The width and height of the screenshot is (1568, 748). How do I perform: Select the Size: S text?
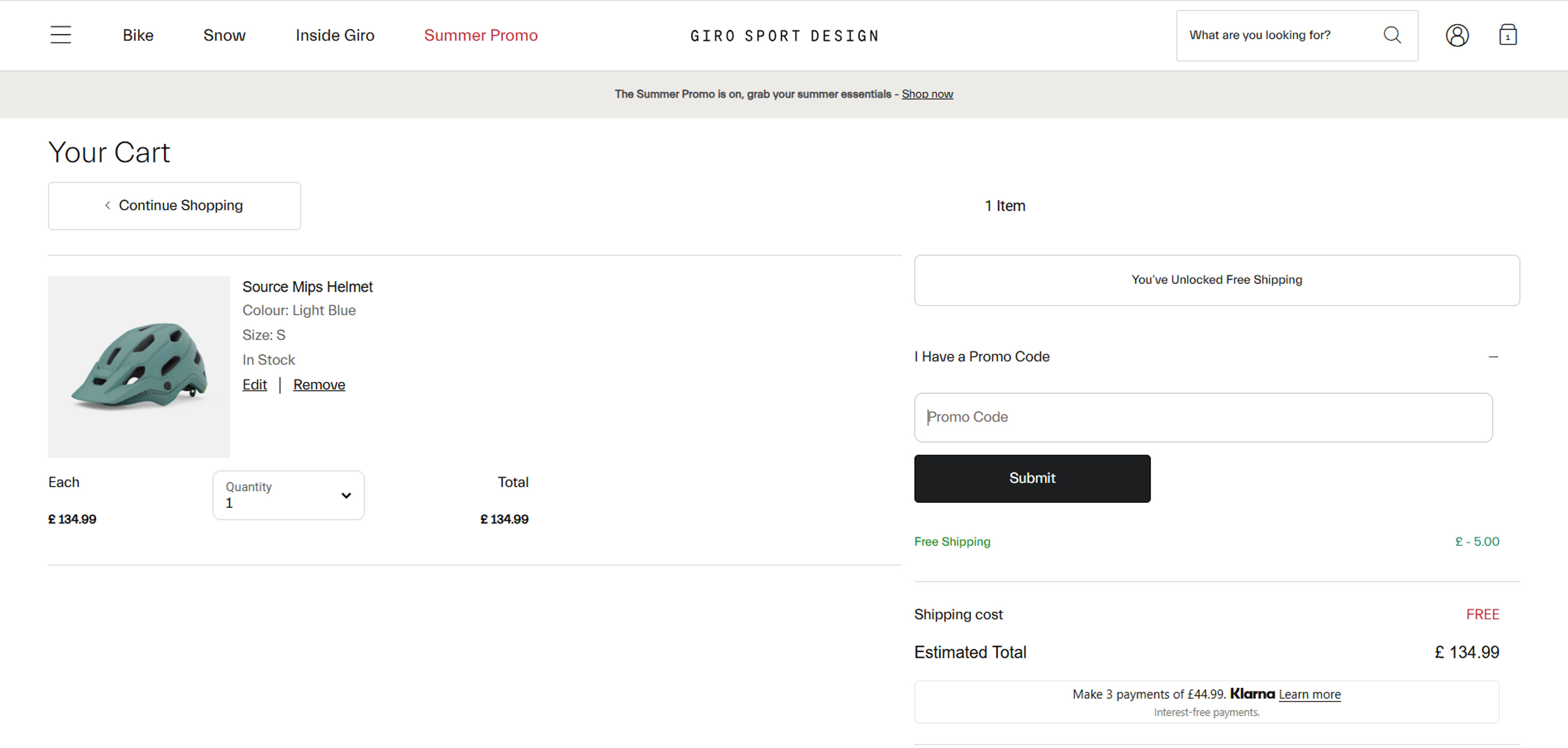point(263,335)
